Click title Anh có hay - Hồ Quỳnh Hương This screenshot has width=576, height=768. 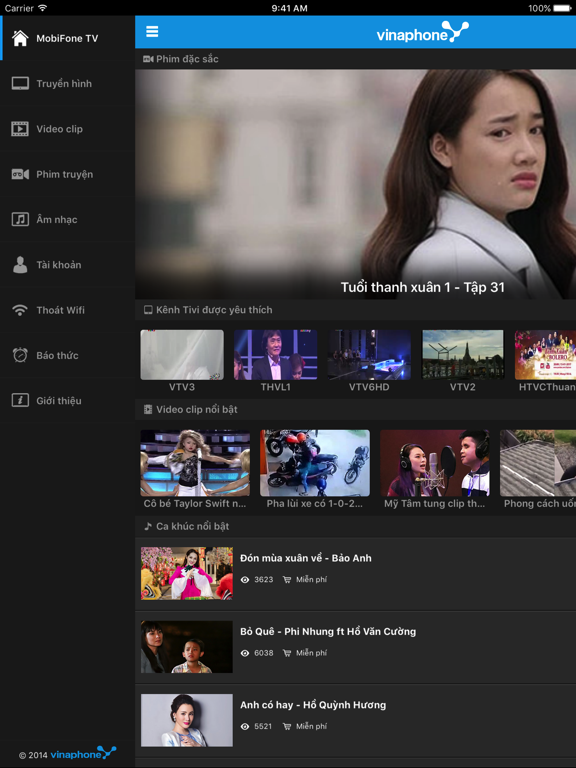pyautogui.click(x=313, y=705)
